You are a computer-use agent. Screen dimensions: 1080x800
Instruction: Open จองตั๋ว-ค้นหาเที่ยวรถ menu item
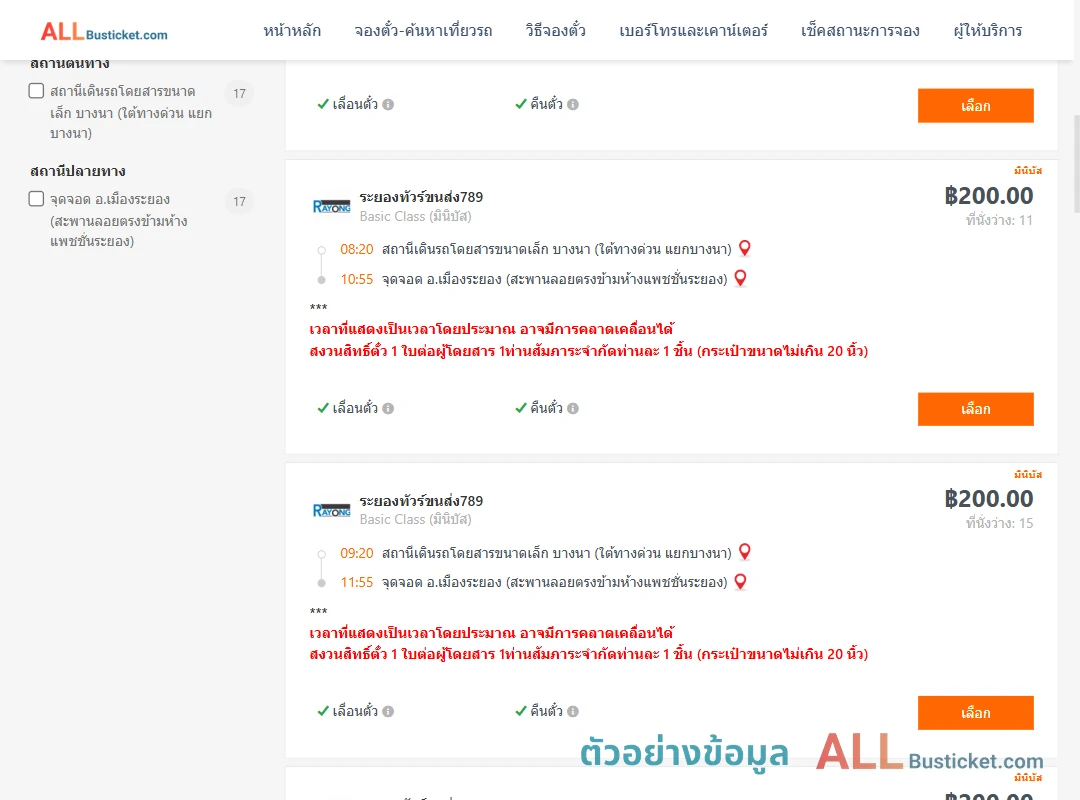(423, 31)
